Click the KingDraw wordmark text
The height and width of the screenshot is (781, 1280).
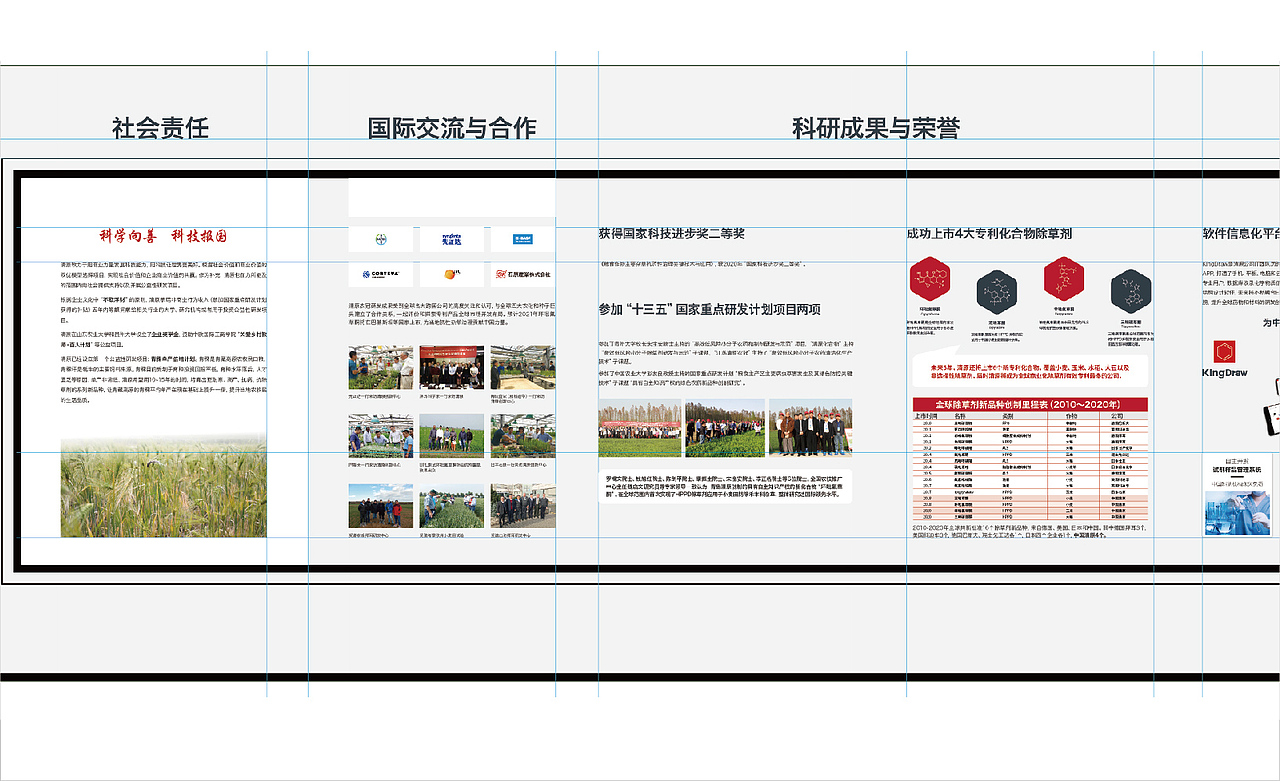pyautogui.click(x=1225, y=373)
